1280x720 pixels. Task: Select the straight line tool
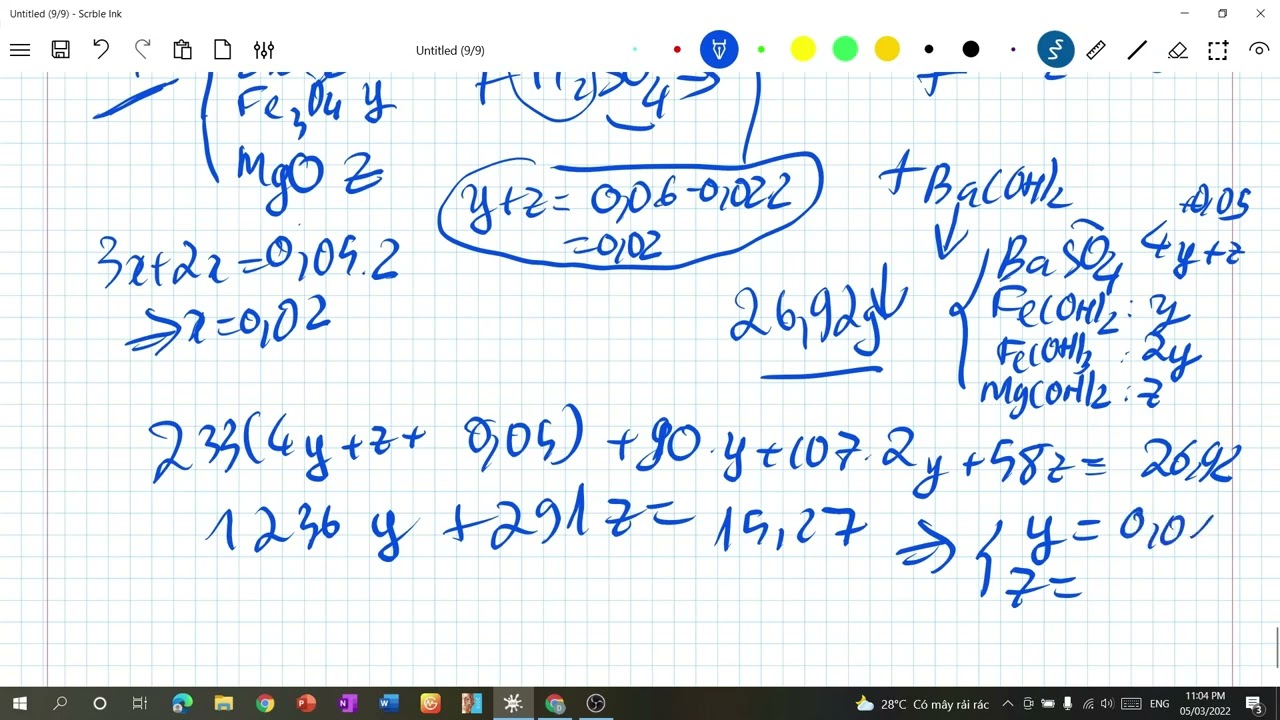tap(1137, 50)
